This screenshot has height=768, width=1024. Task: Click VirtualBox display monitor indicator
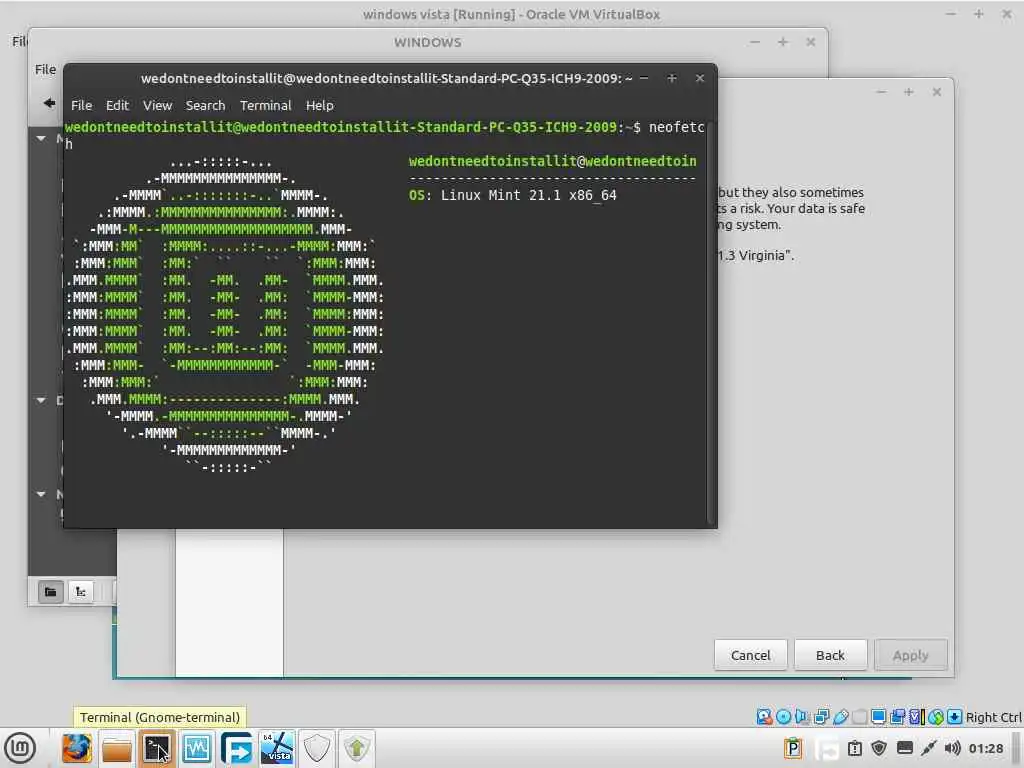coord(878,717)
